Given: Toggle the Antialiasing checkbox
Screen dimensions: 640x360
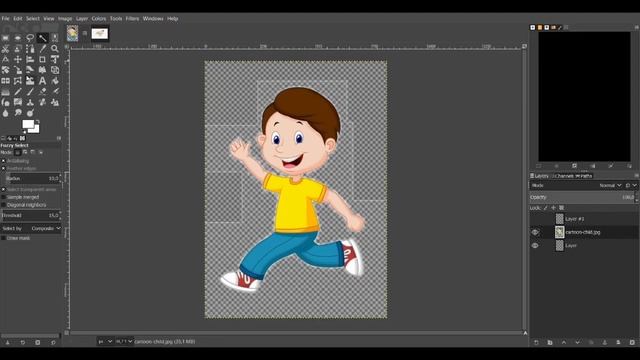Looking at the screenshot, I should (x=3, y=161).
